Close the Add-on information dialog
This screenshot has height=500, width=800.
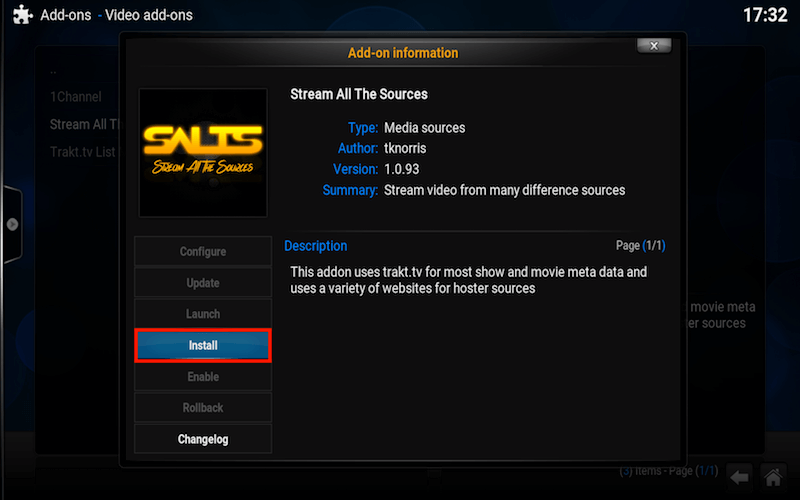(x=654, y=45)
